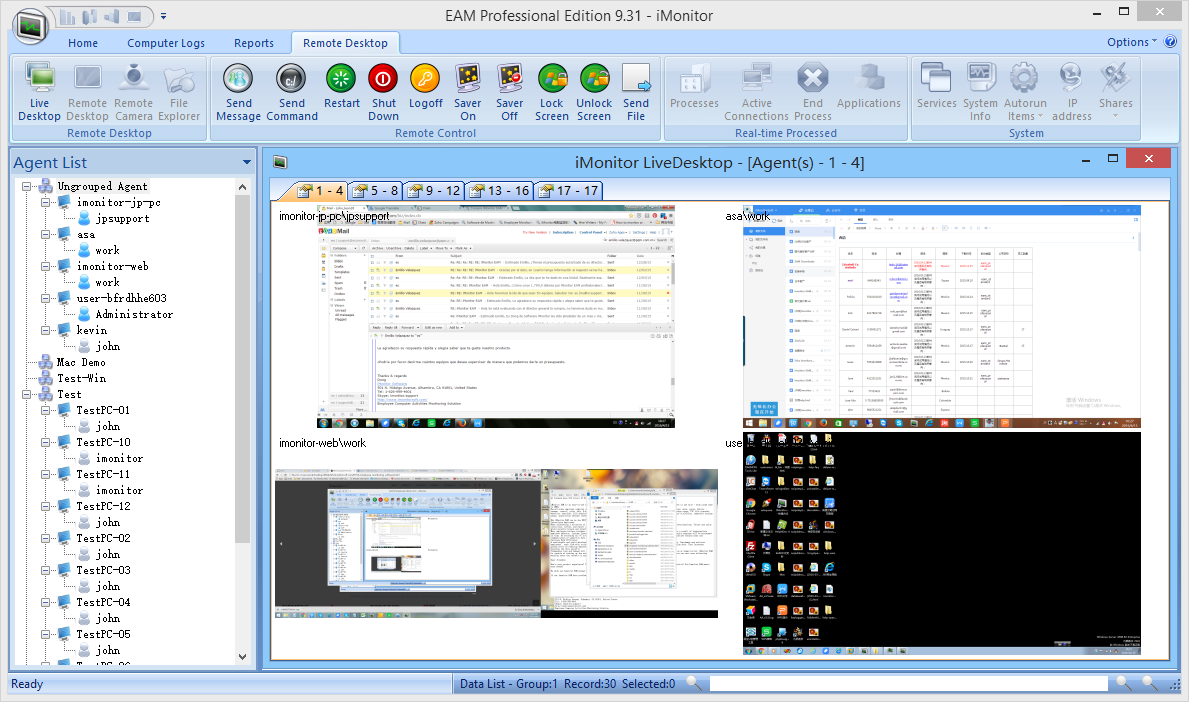Image resolution: width=1189 pixels, height=702 pixels.
Task: Click Unlock Screen in Remote Control
Action: click(594, 92)
